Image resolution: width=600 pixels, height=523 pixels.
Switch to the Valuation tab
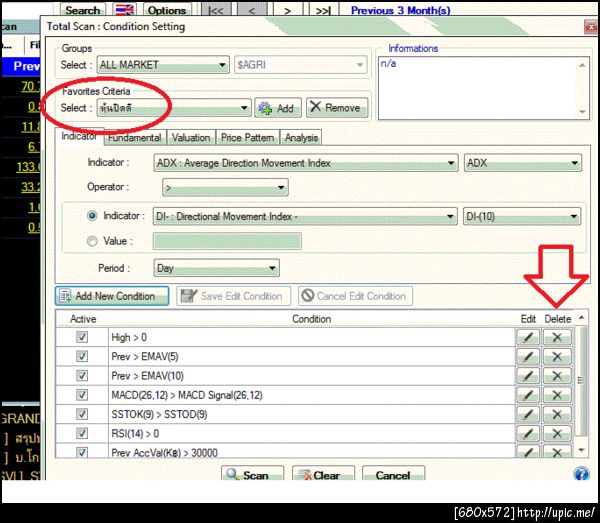pos(191,138)
